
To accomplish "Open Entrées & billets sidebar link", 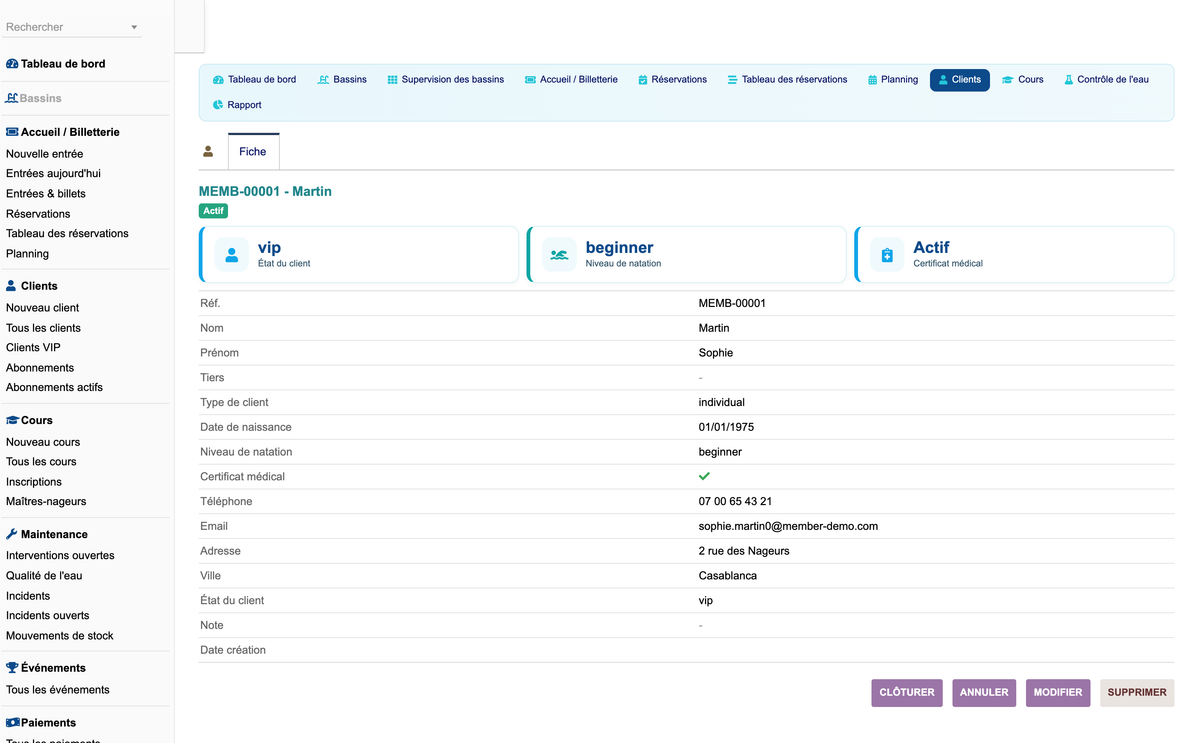I will click(x=46, y=194).
